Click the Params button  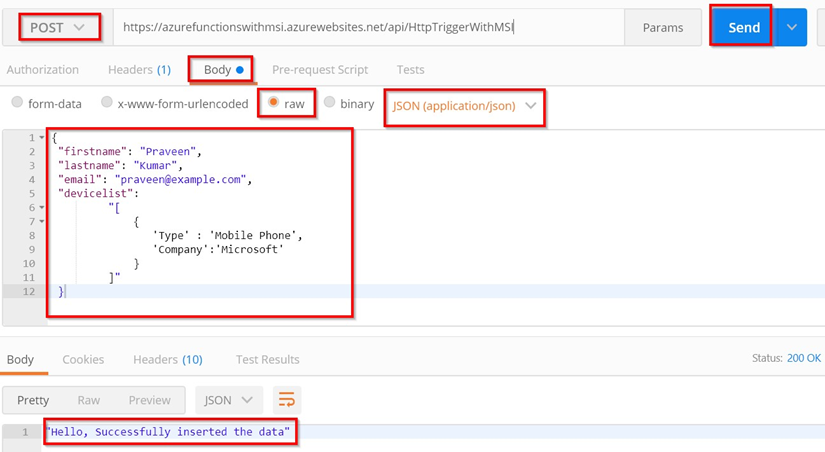[x=663, y=28]
